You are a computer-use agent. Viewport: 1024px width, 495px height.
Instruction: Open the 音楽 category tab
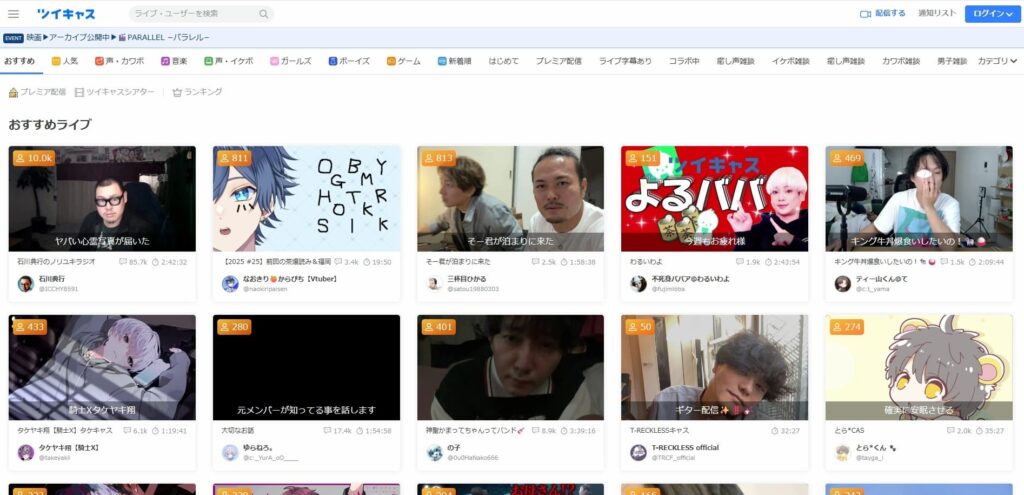tap(174, 61)
